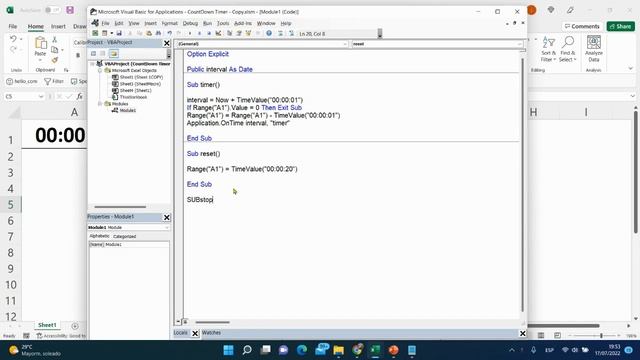This screenshot has height=360, width=640.
Task: Collapse Microsoft Excel Objects folder node
Action: (x=100, y=70)
